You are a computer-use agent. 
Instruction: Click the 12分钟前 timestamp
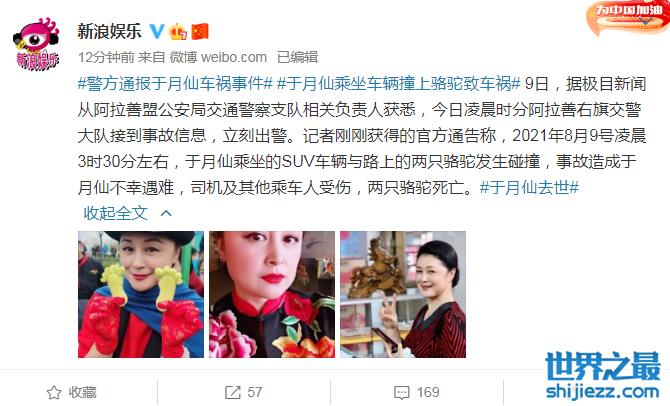tap(106, 57)
